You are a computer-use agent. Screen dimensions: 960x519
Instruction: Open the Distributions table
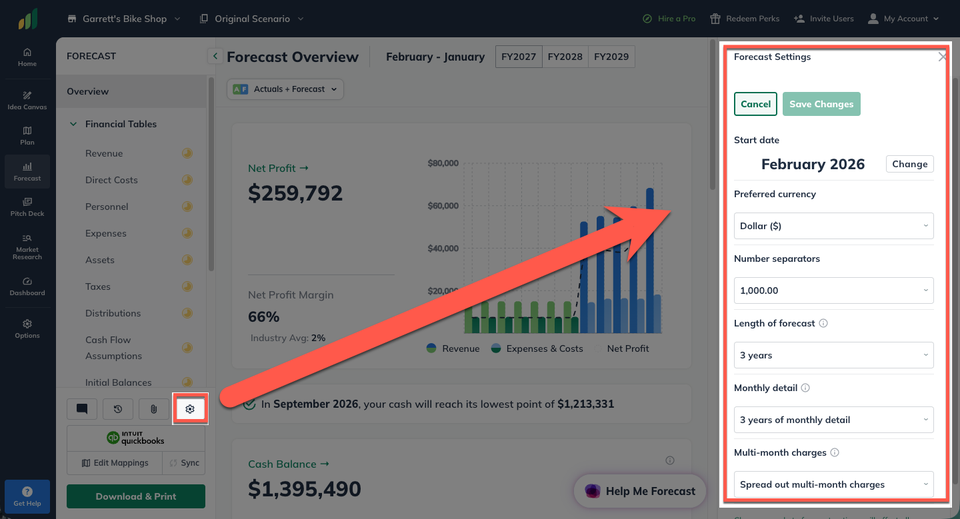coord(113,313)
